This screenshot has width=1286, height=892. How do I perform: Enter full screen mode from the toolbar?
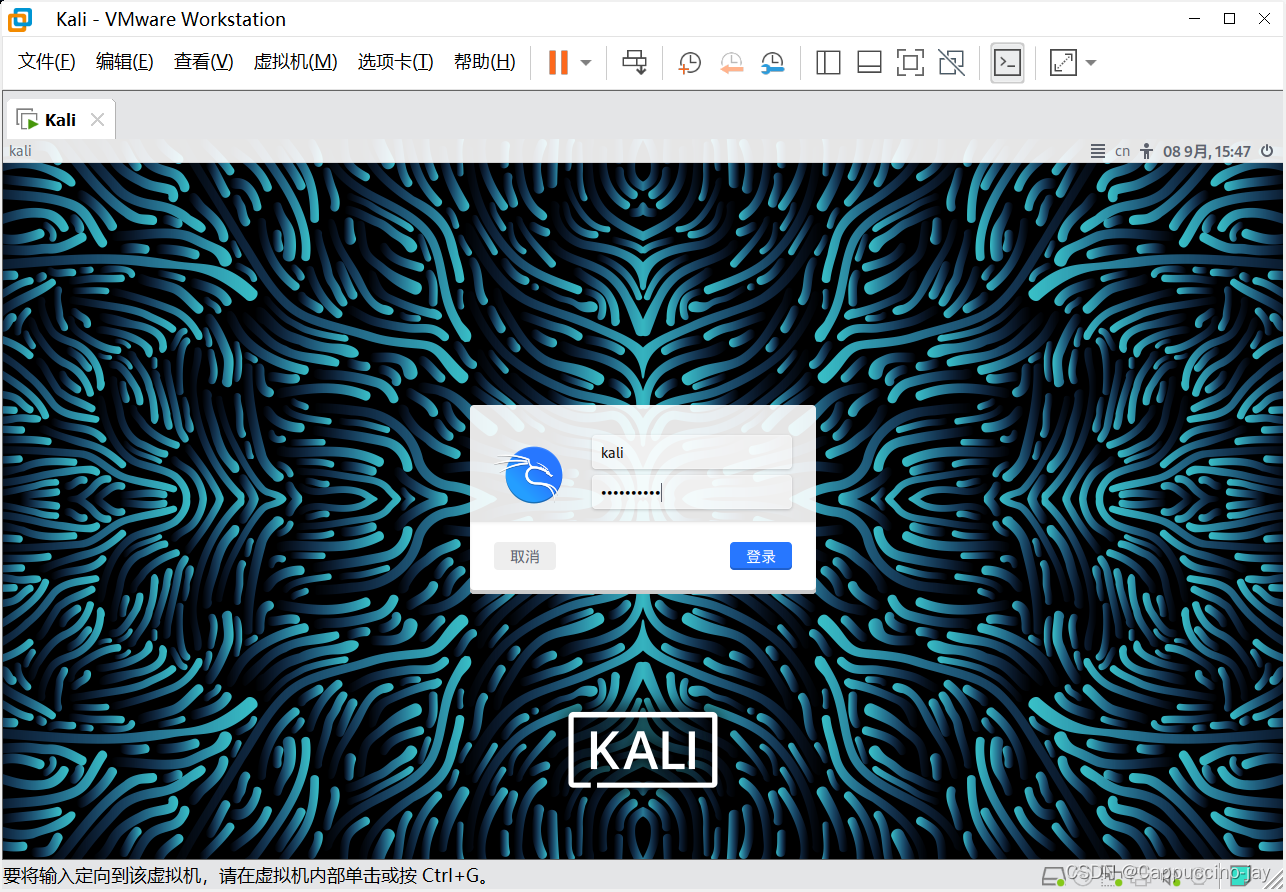pyautogui.click(x=910, y=63)
